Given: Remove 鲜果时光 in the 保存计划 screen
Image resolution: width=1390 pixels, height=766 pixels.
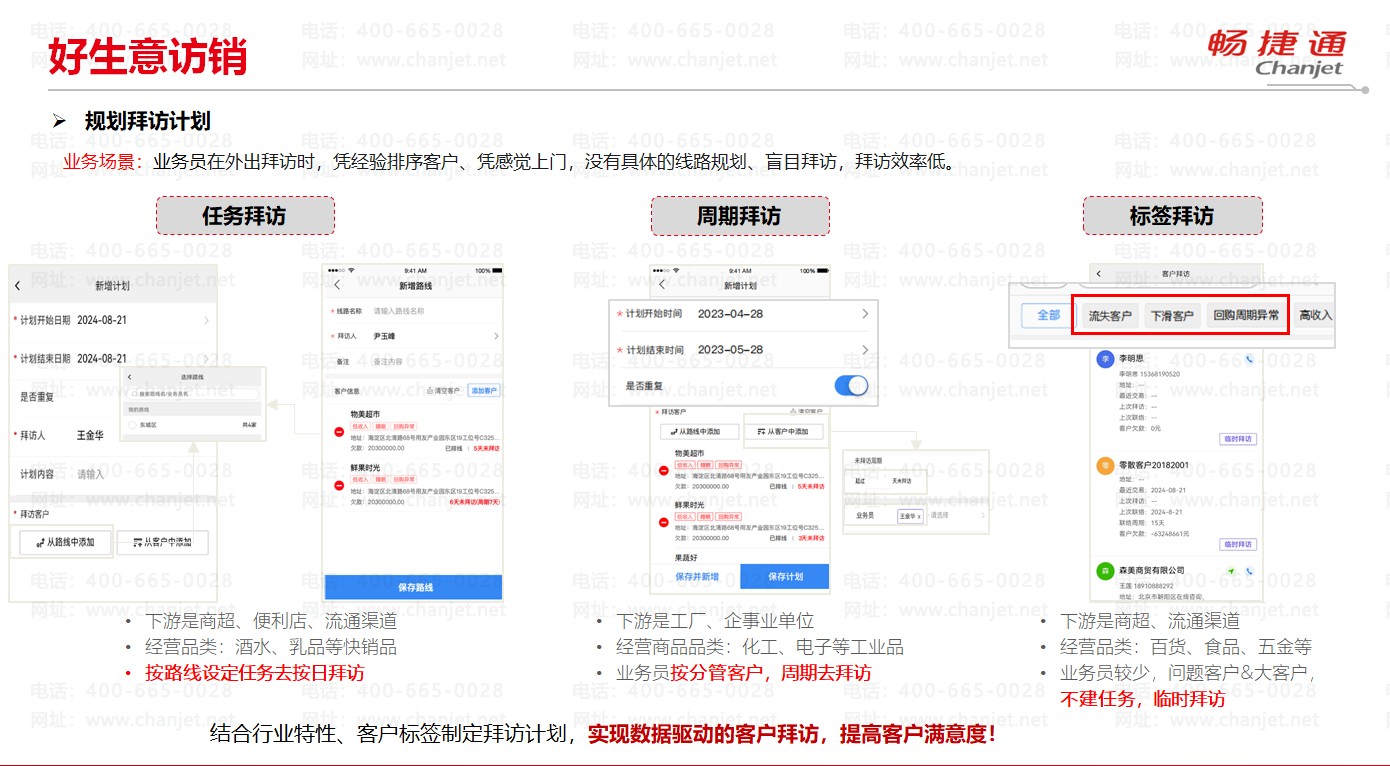Looking at the screenshot, I should 664,522.
